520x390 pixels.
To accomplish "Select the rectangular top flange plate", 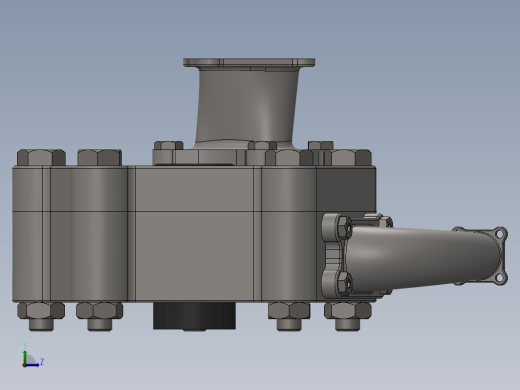I will point(249,63).
